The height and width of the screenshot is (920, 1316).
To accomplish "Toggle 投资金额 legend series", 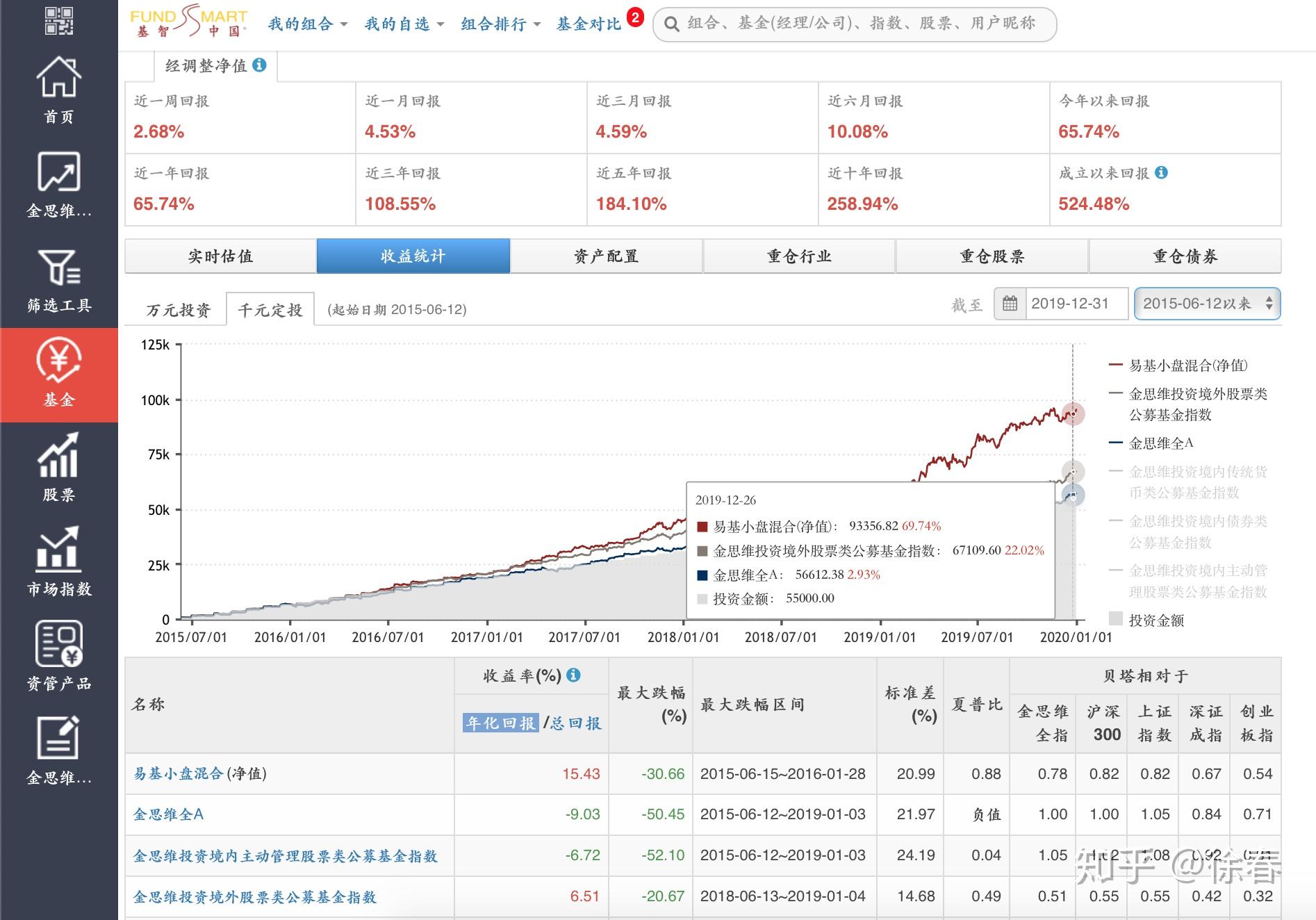I will 1146,620.
